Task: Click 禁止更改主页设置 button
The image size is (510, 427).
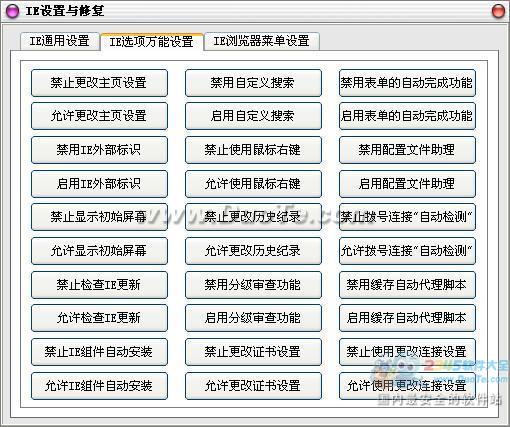Action: pos(99,83)
